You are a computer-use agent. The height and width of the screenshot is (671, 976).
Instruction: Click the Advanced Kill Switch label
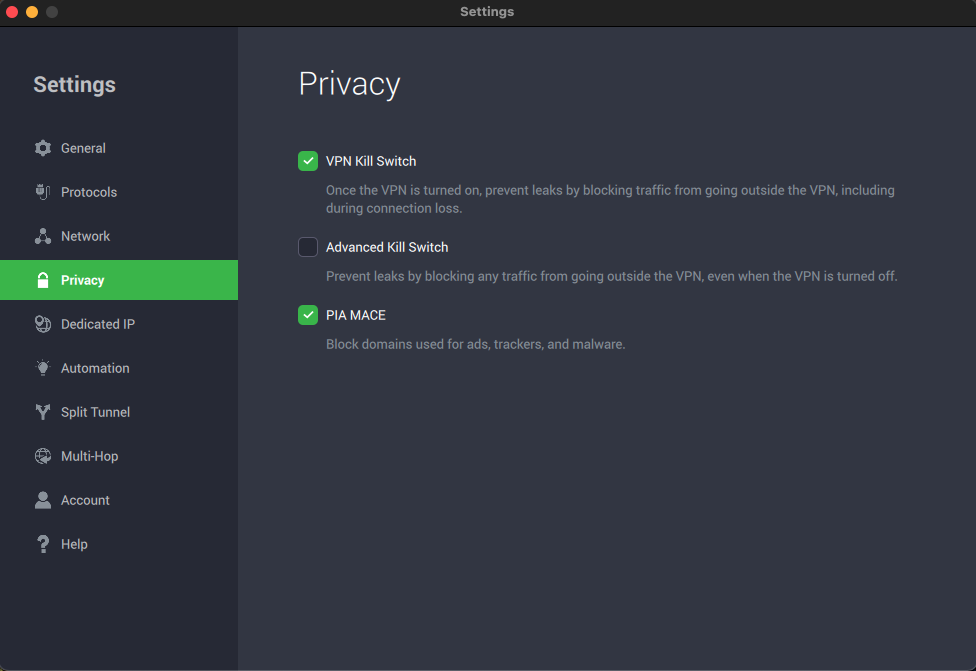(x=387, y=247)
